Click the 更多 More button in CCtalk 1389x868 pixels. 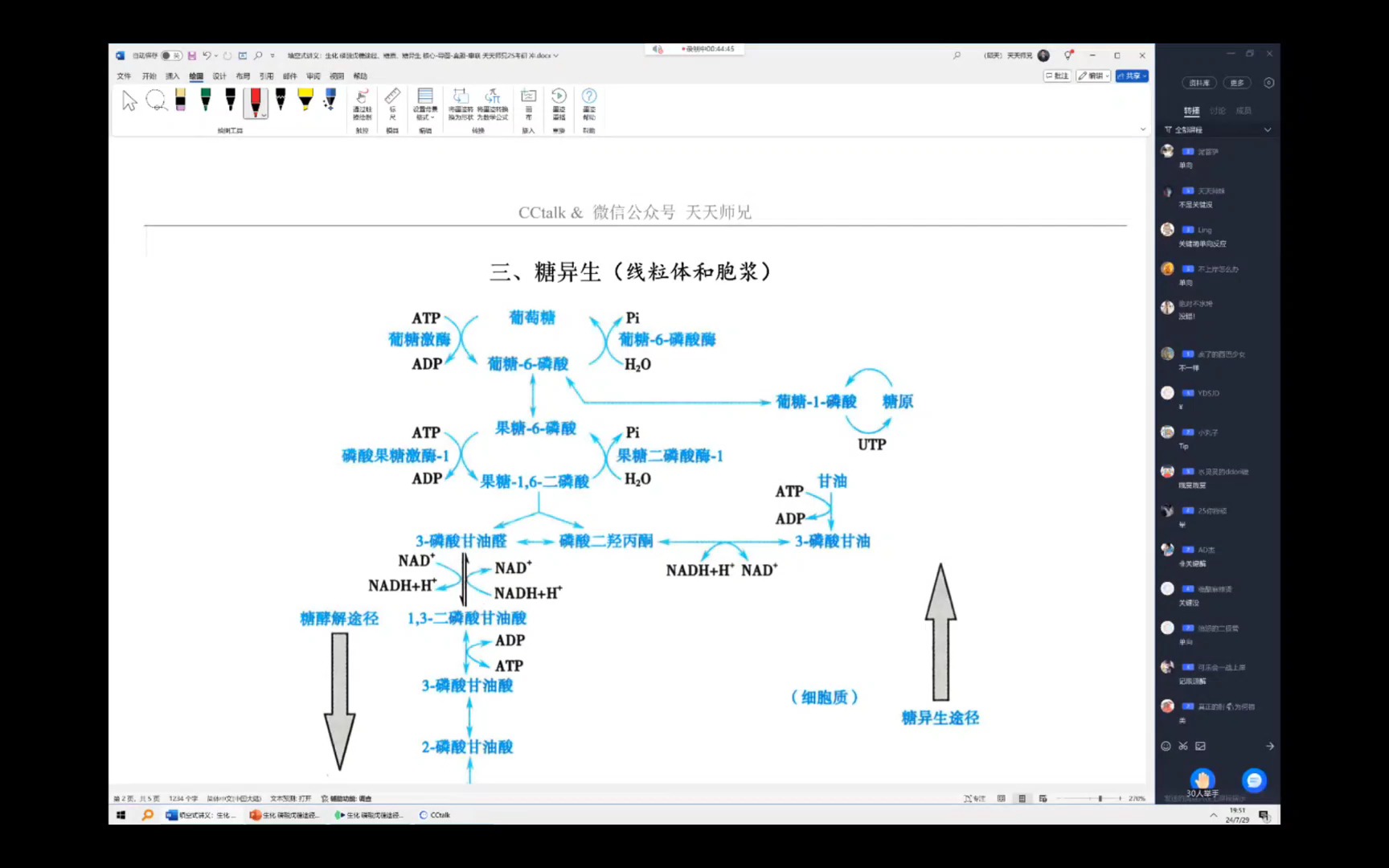coord(1237,83)
